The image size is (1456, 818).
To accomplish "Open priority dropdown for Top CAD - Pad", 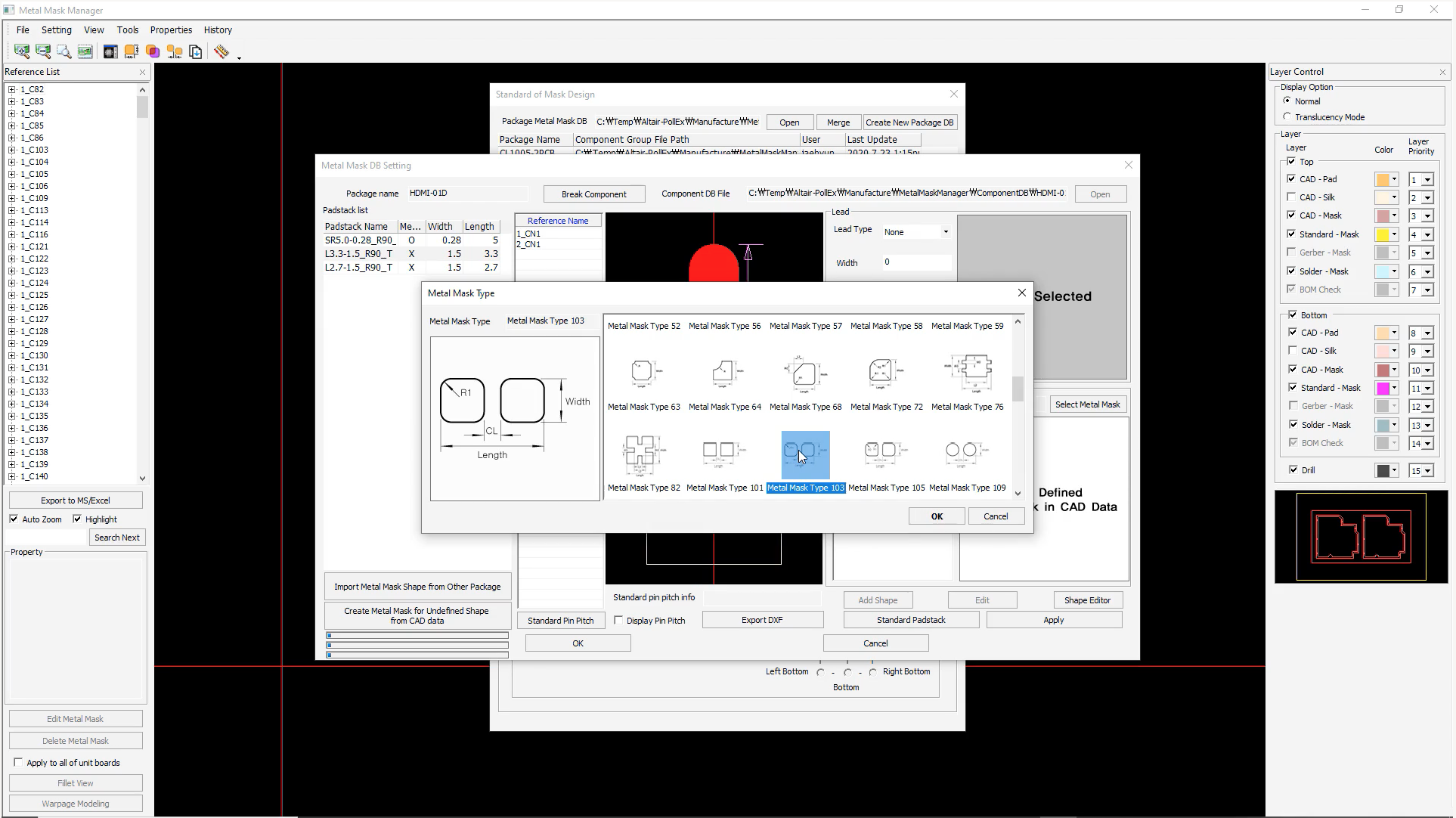I will point(1427,180).
